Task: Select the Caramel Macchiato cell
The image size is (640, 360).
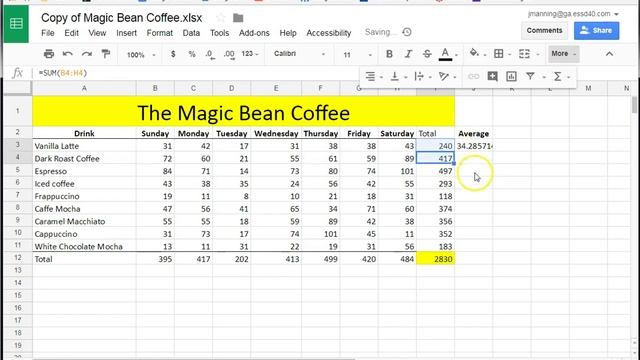Action: [84, 221]
